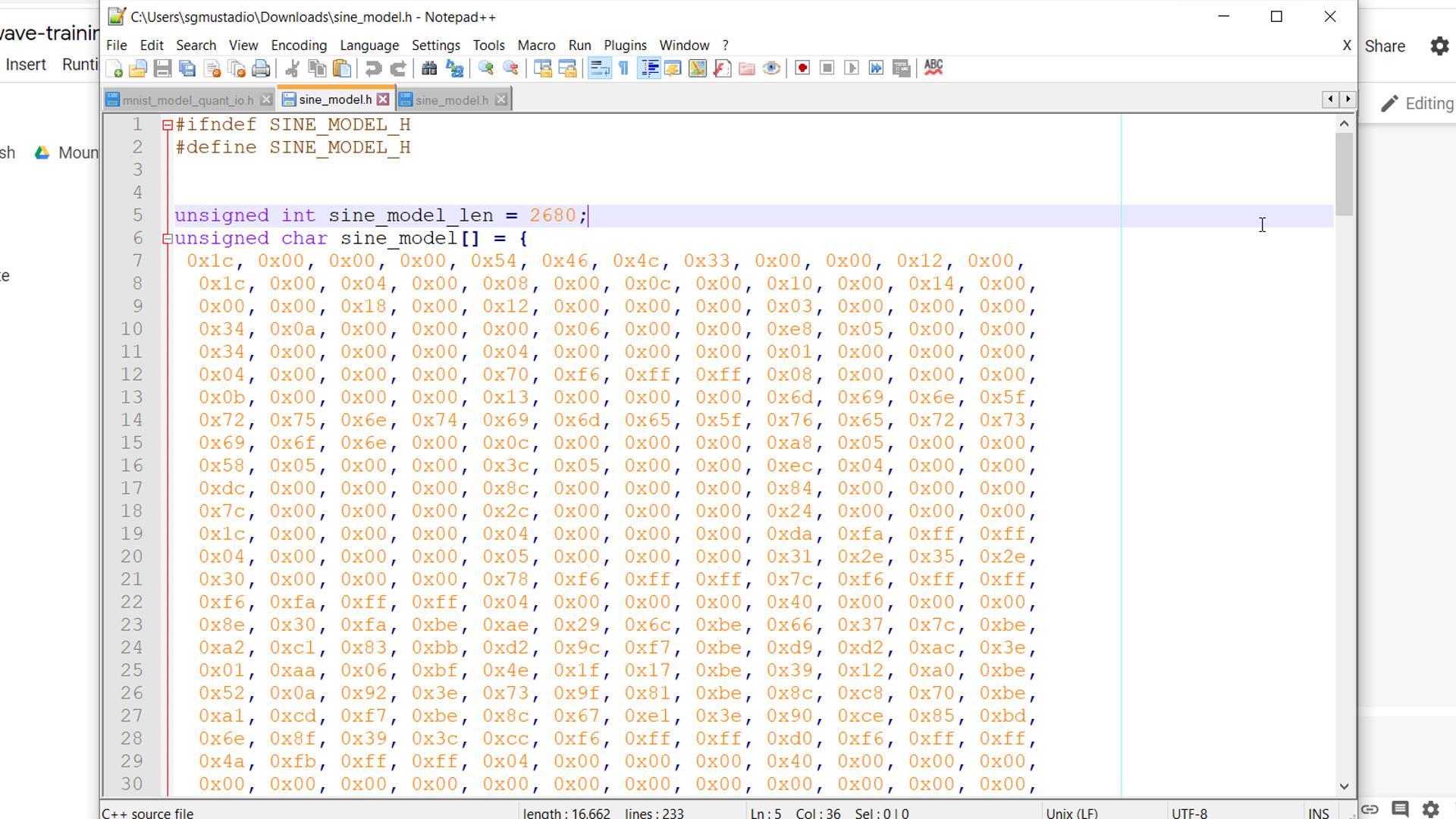Click the vertical scrollbar down arrow
1456x819 pixels.
click(1345, 786)
